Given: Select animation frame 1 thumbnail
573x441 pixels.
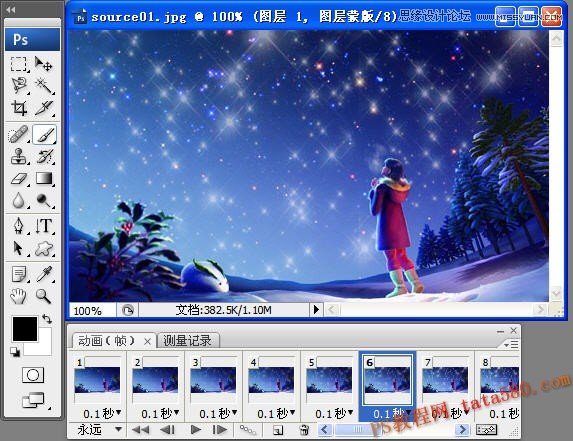Looking at the screenshot, I should click(97, 380).
